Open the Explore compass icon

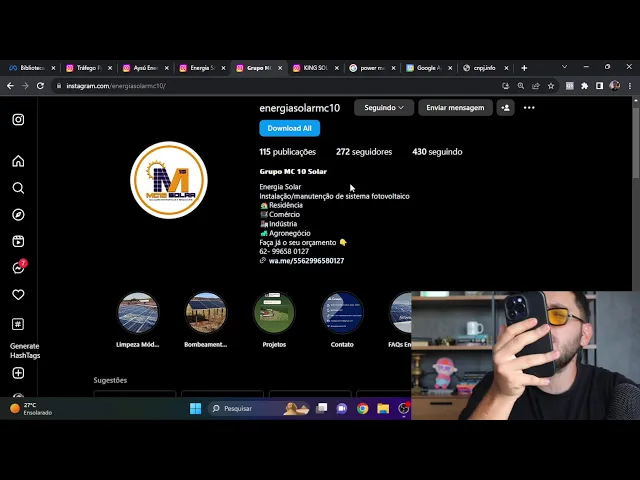[x=18, y=215]
